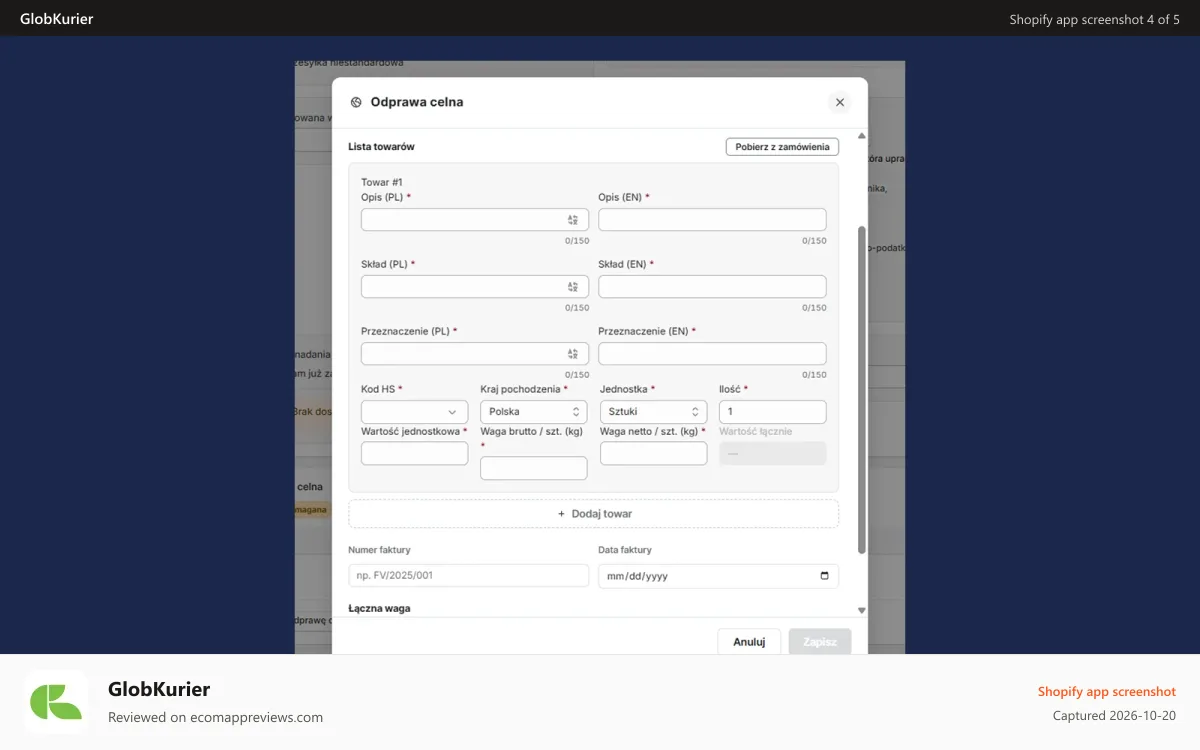Click the Waga netto / szt. input
This screenshot has width=1200, height=750.
[653, 454]
